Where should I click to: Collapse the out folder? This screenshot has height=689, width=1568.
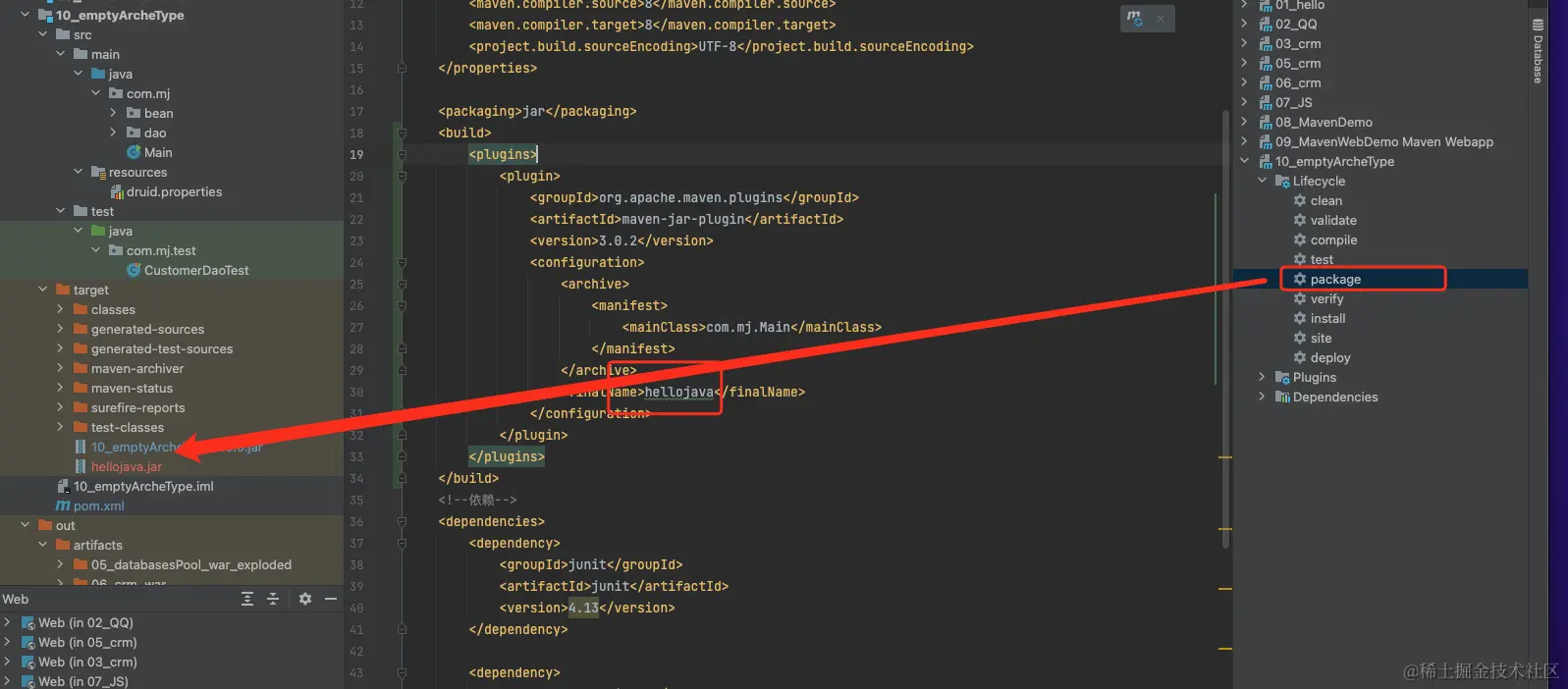[26, 526]
